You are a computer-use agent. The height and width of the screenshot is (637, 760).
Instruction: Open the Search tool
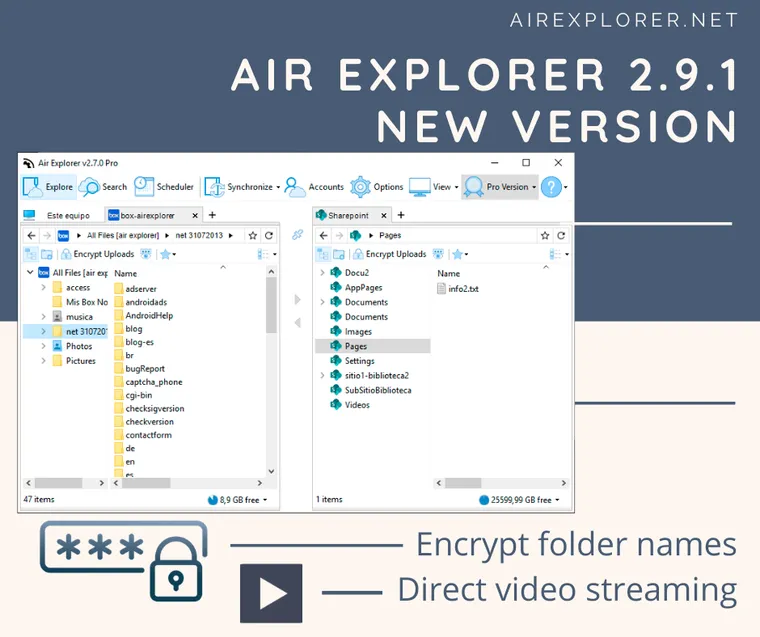point(103,187)
